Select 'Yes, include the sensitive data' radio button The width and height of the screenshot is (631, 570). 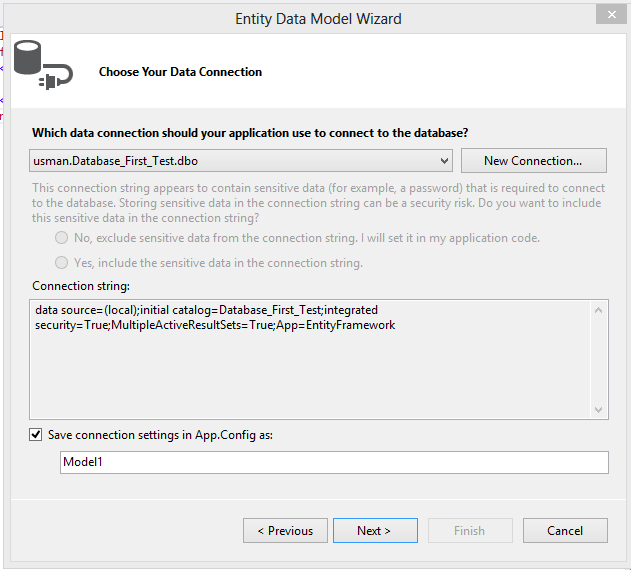pyautogui.click(x=61, y=263)
